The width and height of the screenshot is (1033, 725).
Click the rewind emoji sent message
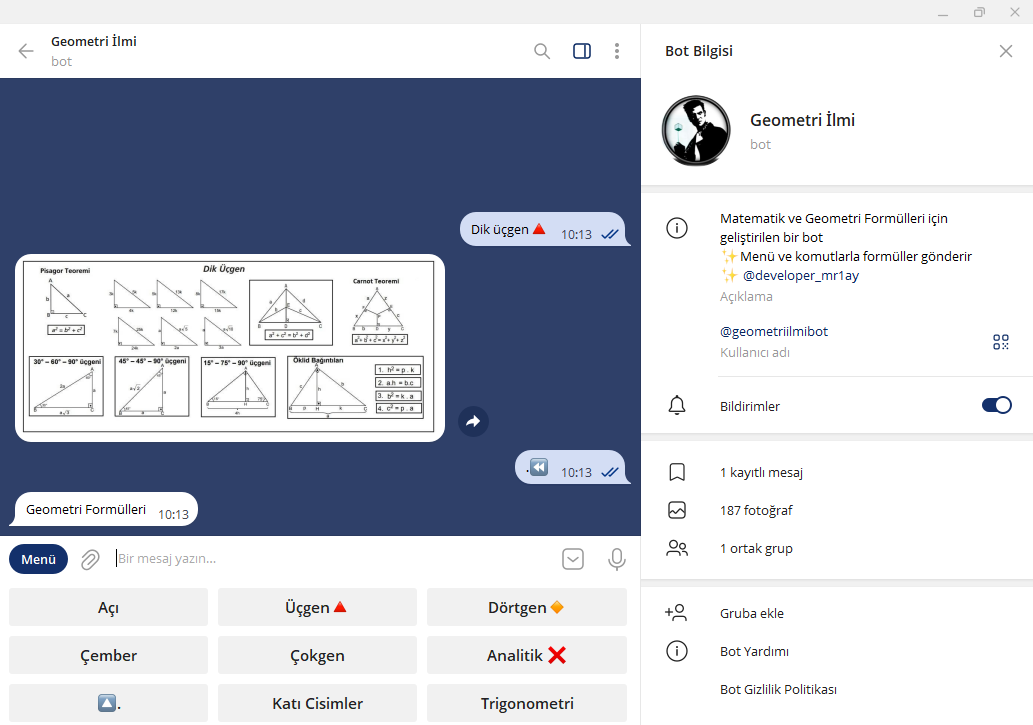[571, 467]
